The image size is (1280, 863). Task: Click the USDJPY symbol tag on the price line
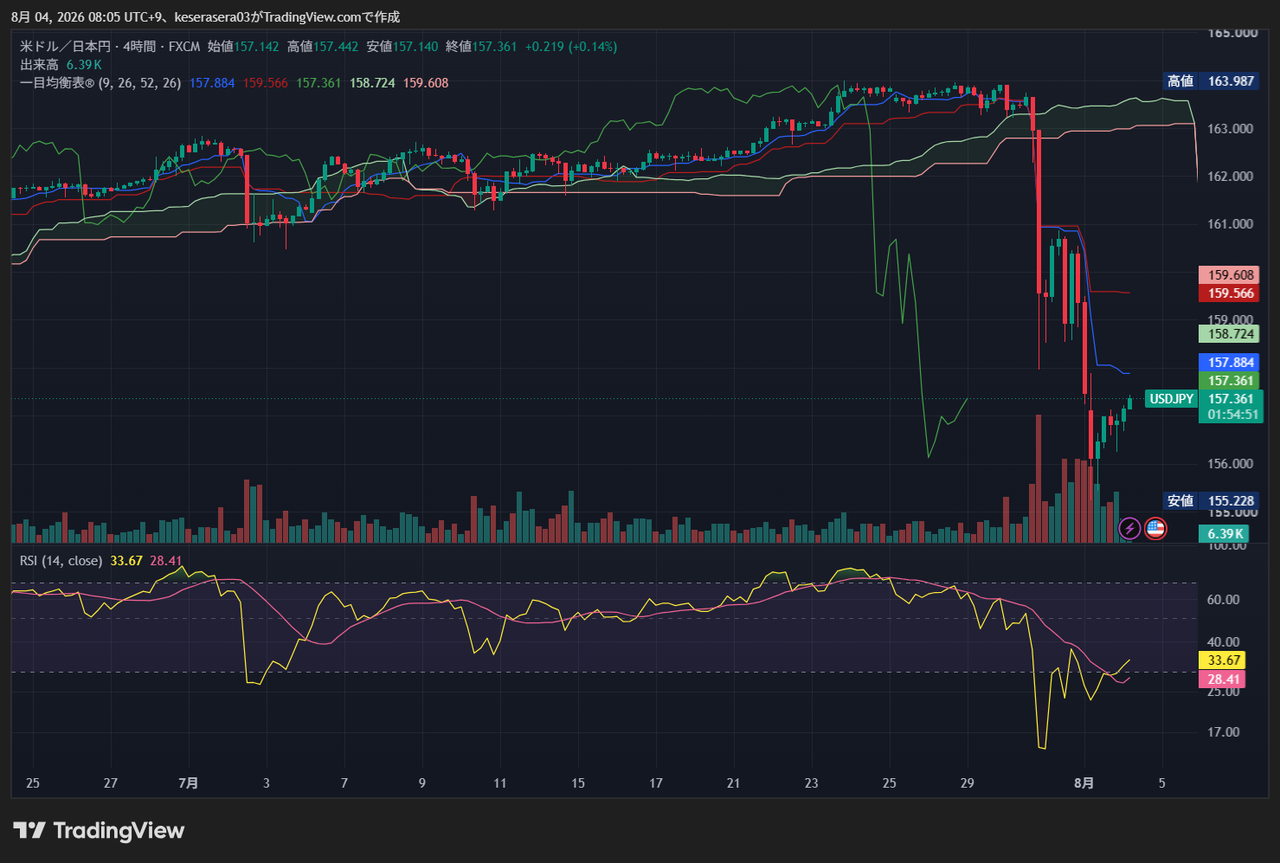click(x=1171, y=399)
